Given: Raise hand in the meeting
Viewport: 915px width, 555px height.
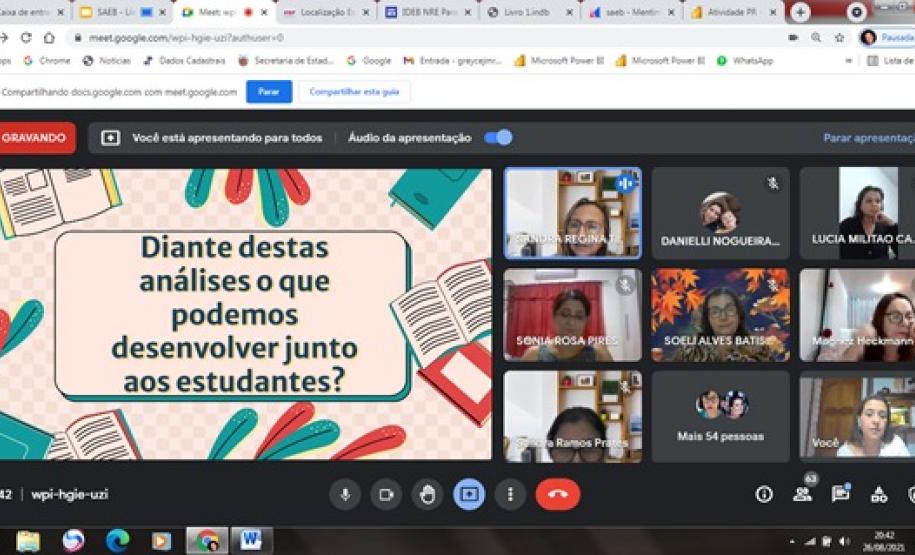Looking at the screenshot, I should (x=427, y=494).
